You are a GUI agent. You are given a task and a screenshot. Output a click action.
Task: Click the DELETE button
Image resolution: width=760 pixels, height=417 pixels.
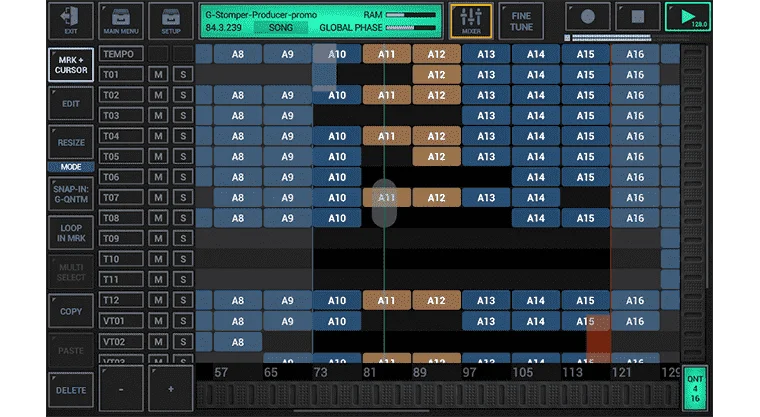[x=71, y=390]
